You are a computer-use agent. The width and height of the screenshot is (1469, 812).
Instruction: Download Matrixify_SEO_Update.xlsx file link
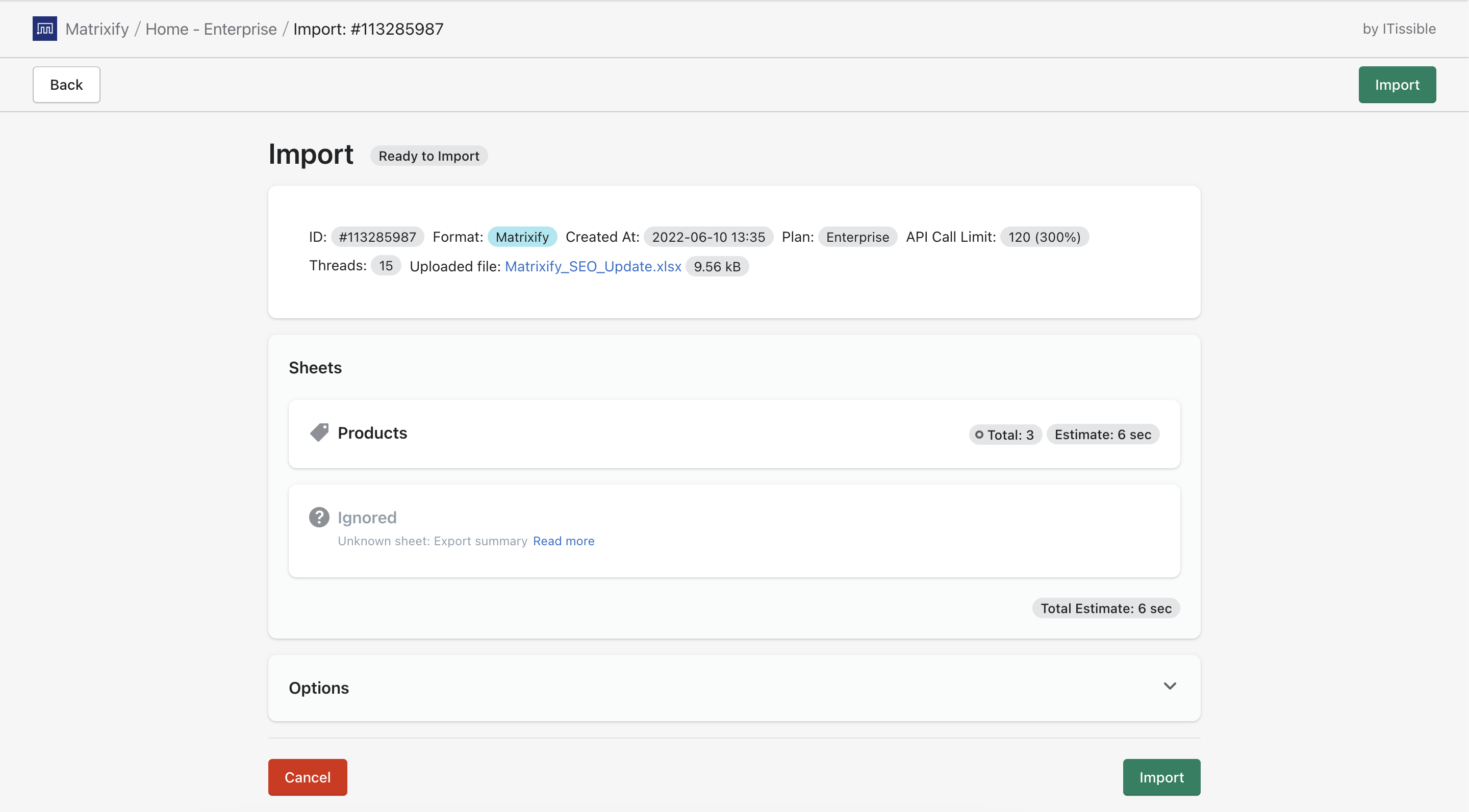[x=593, y=266]
